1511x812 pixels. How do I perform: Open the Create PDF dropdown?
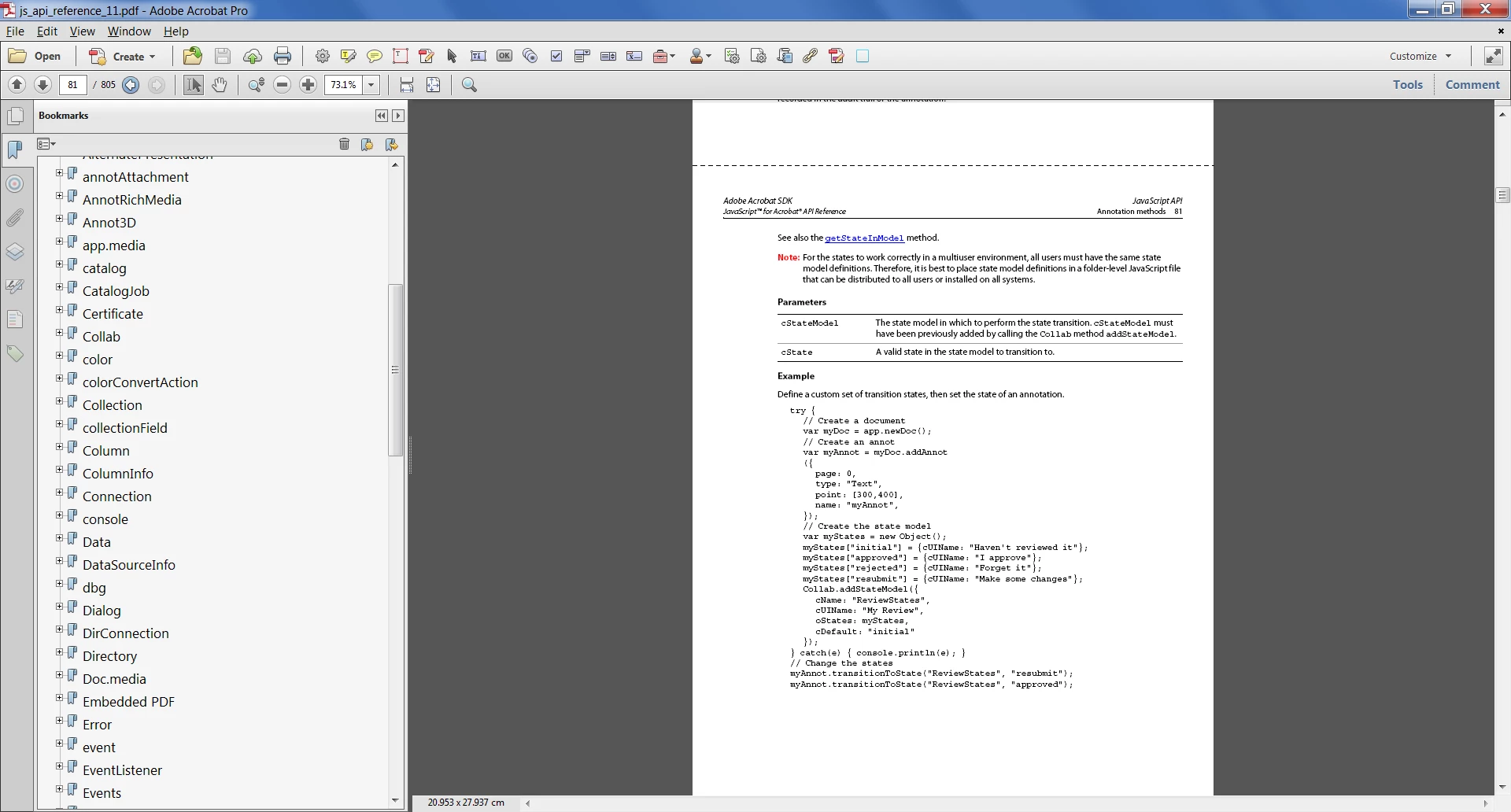pyautogui.click(x=123, y=56)
